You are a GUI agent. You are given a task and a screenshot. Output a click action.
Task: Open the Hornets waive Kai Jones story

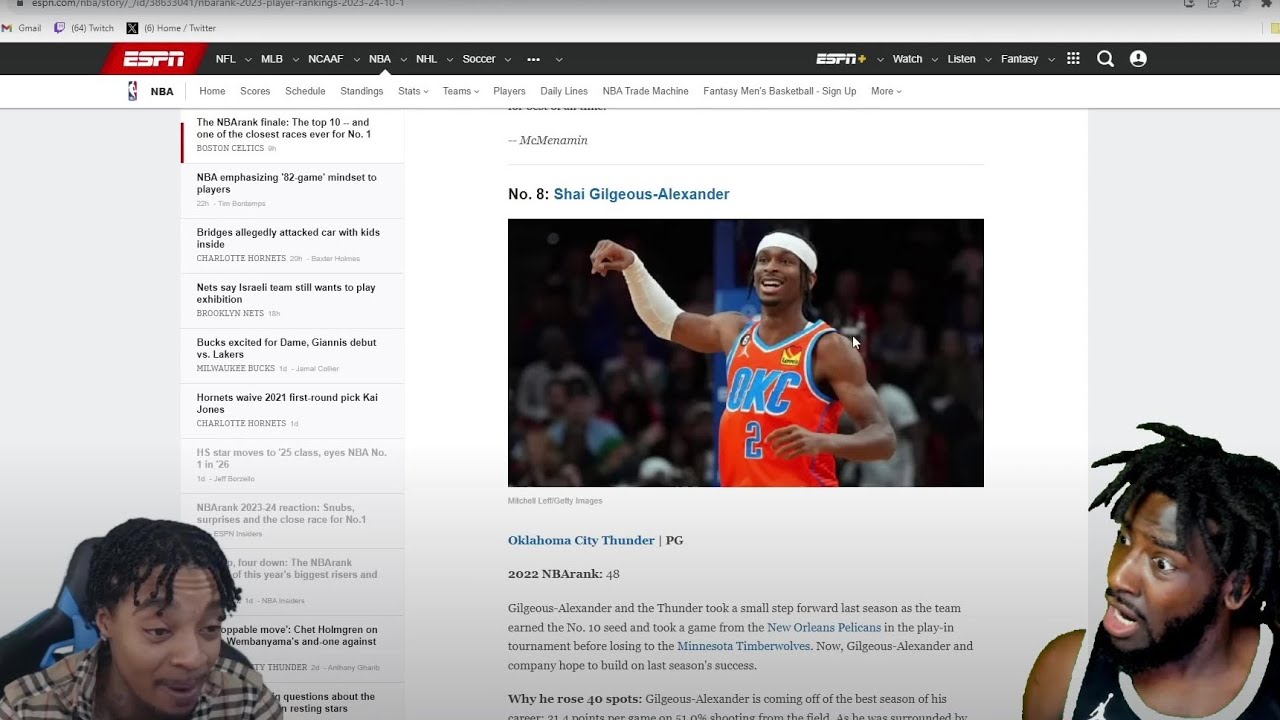pyautogui.click(x=287, y=403)
